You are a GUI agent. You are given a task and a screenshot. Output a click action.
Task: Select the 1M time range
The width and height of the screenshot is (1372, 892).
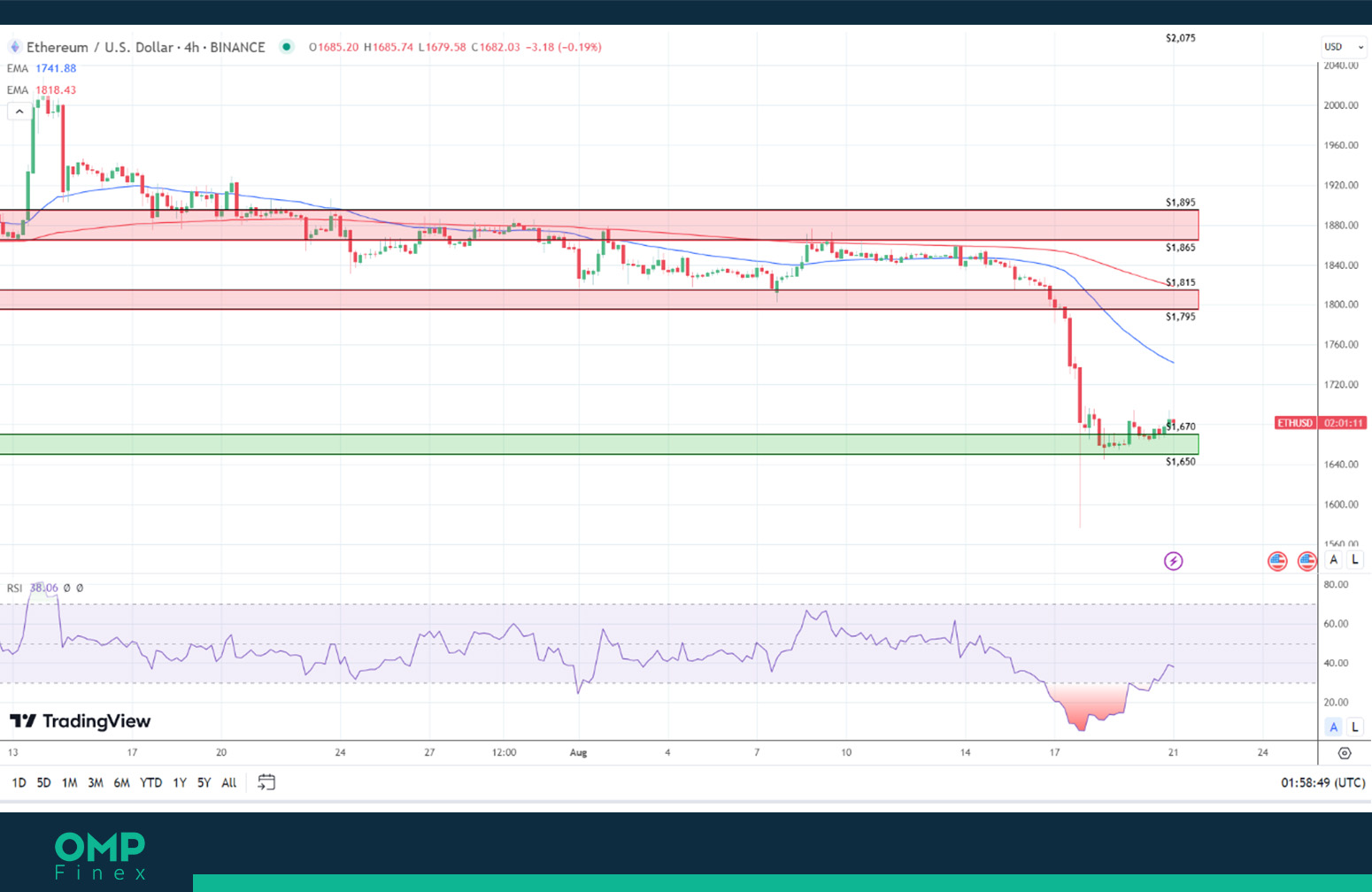pos(69,782)
